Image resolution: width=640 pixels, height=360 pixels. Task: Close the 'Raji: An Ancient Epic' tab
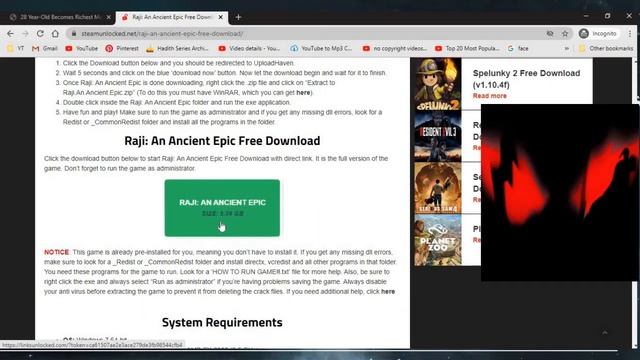[220, 17]
